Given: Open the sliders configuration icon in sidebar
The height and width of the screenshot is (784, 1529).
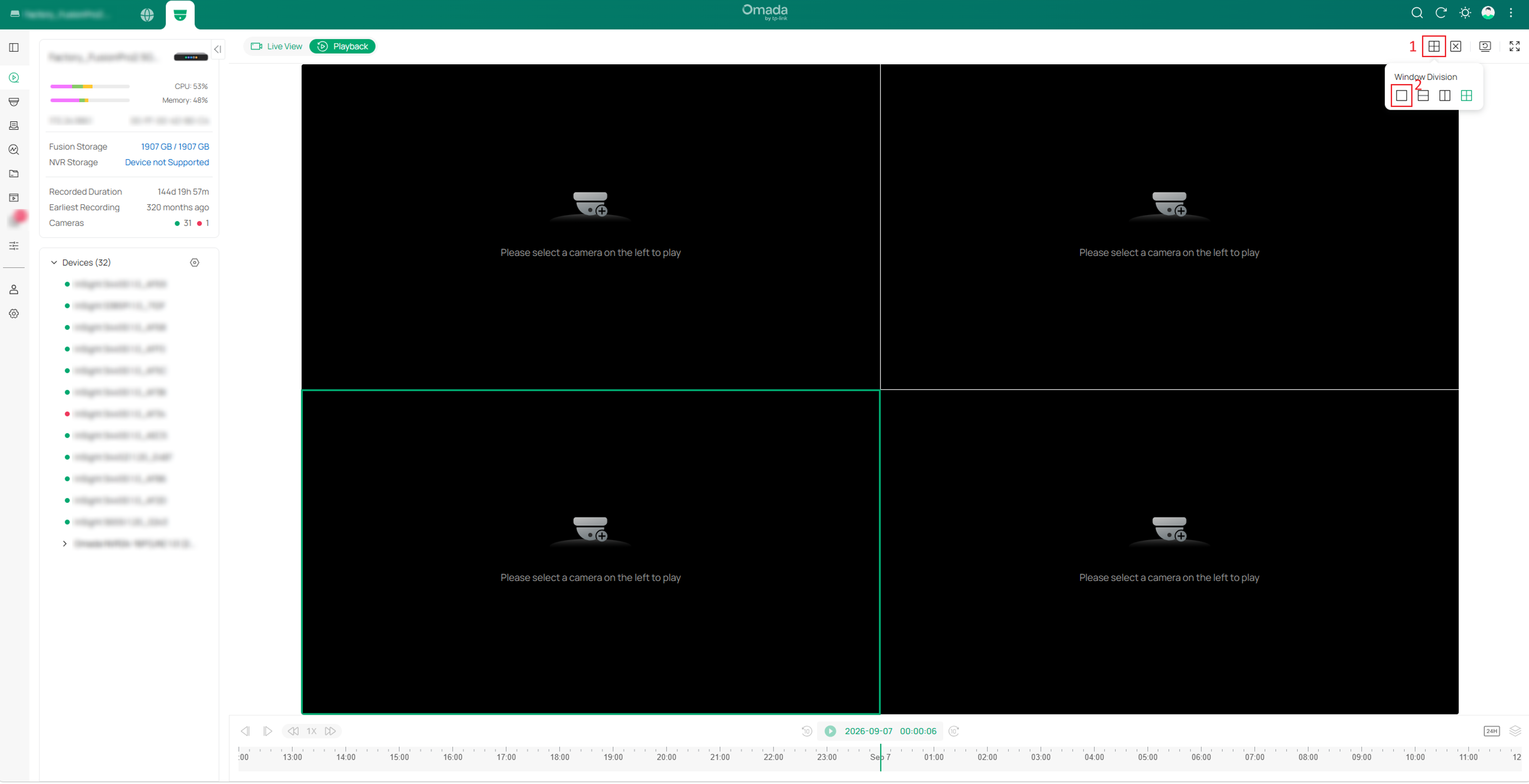Looking at the screenshot, I should point(14,246).
